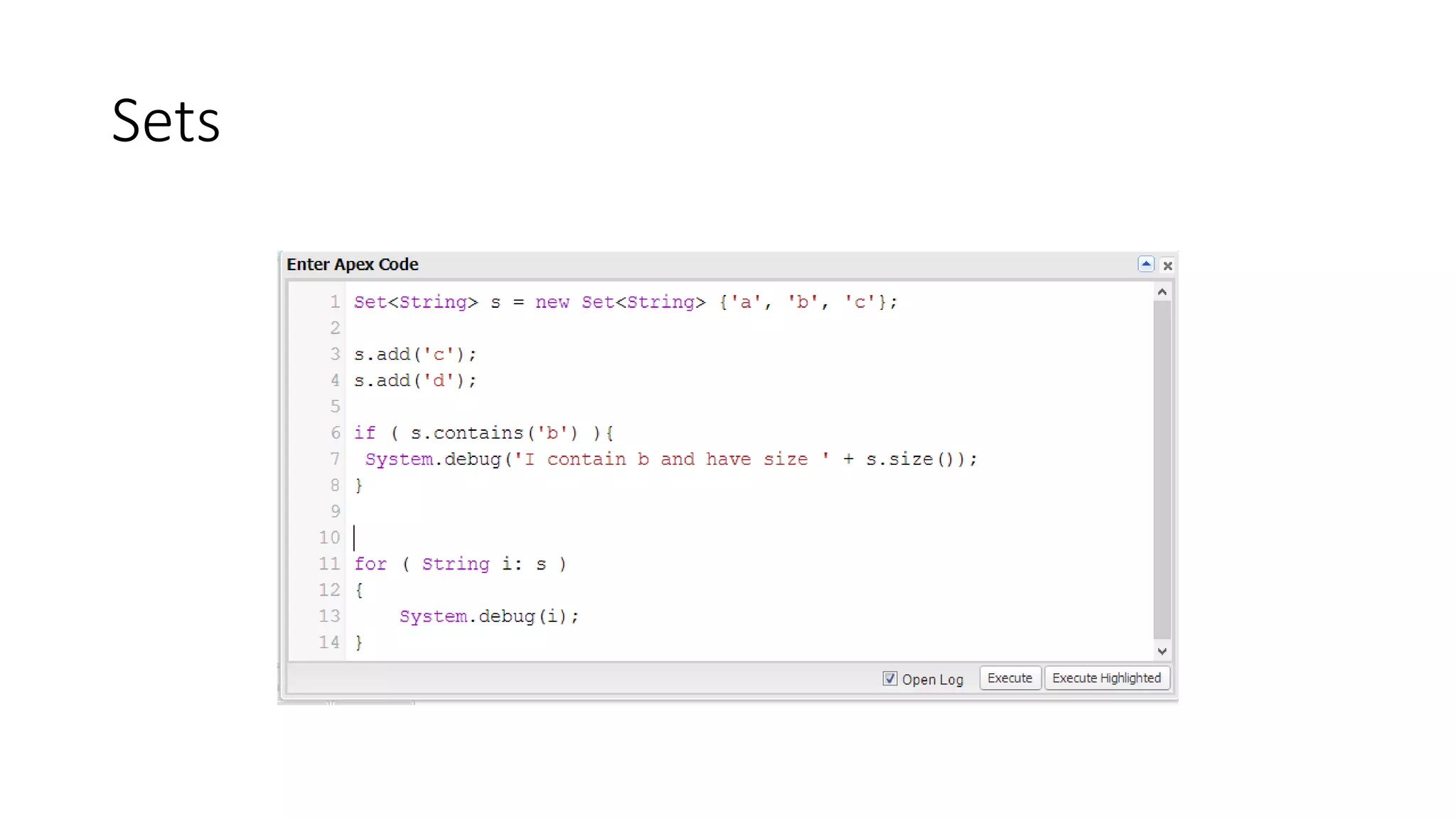Run code with Execute Highlighted

[x=1106, y=678]
